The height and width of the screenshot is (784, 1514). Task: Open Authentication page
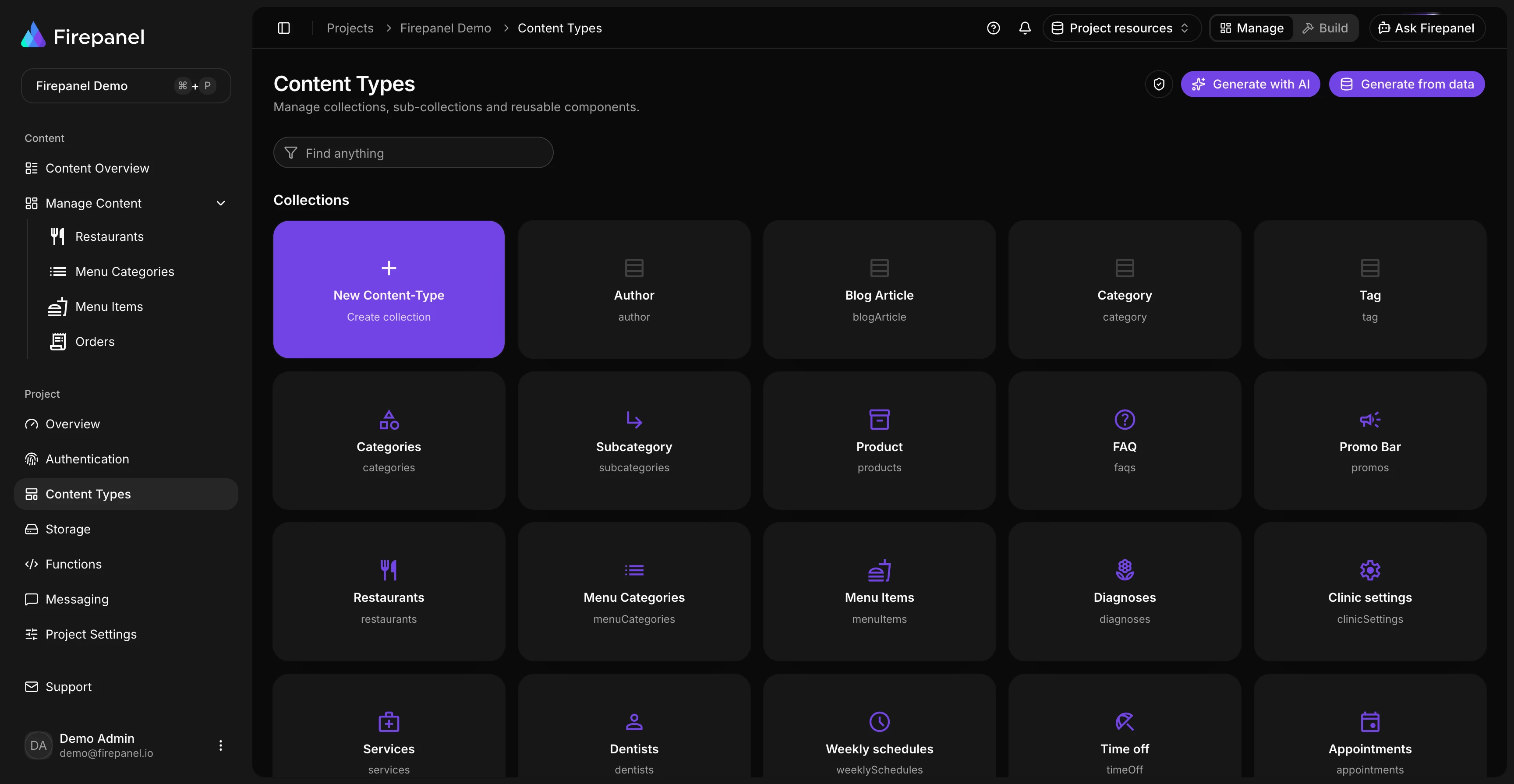tap(126, 459)
